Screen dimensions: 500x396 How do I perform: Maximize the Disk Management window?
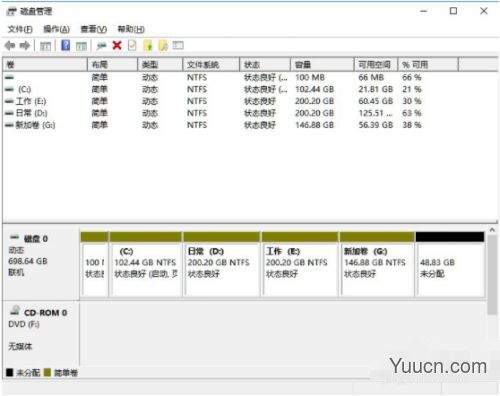point(453,11)
